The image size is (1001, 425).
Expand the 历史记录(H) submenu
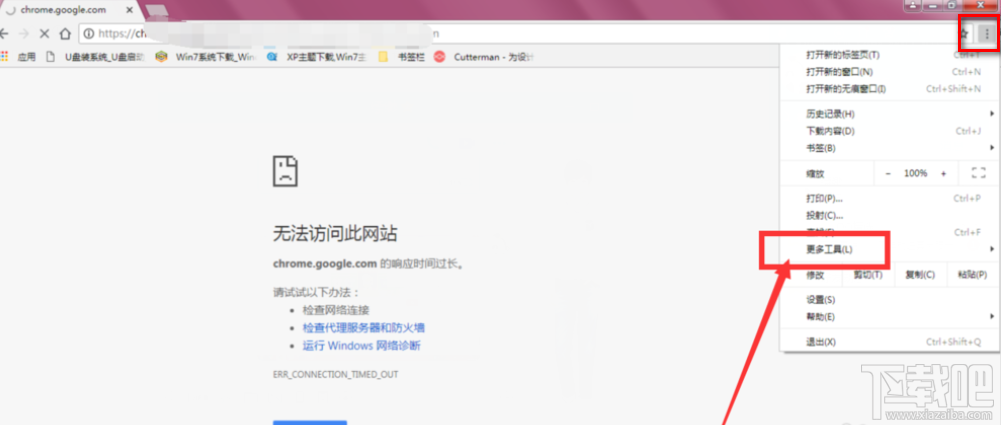click(x=889, y=114)
